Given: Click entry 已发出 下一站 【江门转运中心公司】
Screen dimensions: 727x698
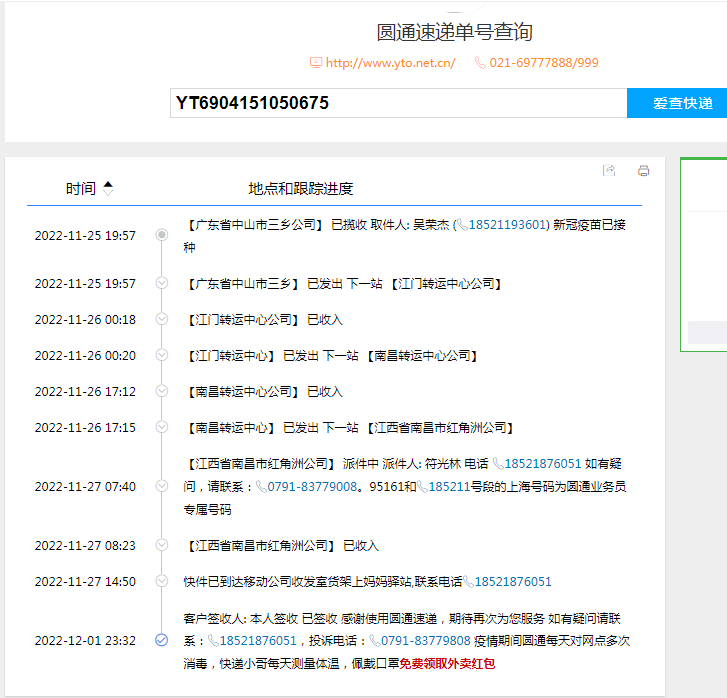Looking at the screenshot, I should pyautogui.click(x=343, y=284).
